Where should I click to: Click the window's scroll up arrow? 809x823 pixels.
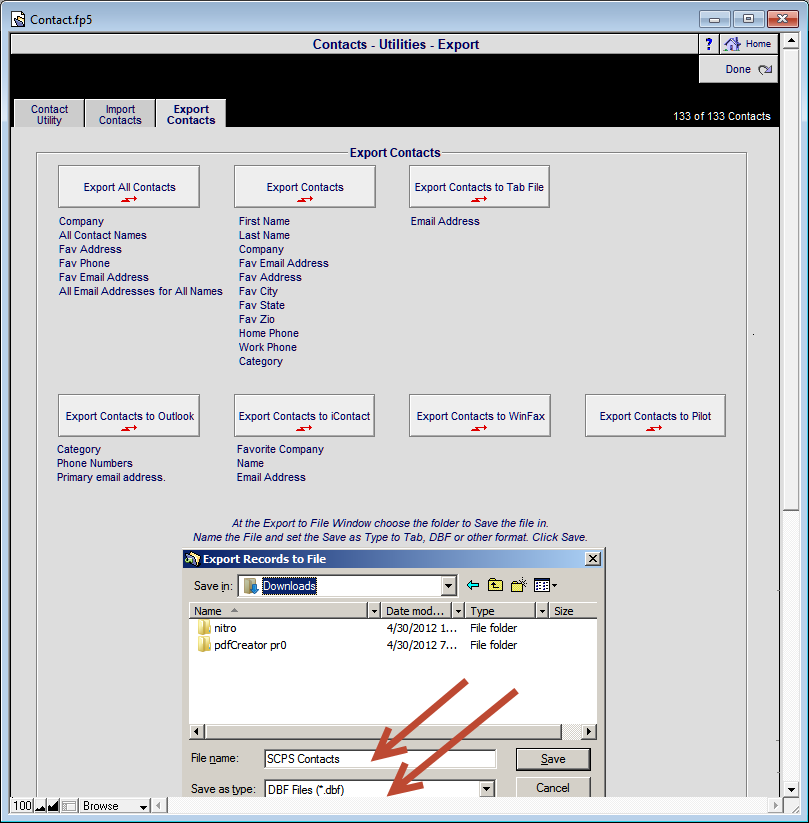tap(791, 40)
